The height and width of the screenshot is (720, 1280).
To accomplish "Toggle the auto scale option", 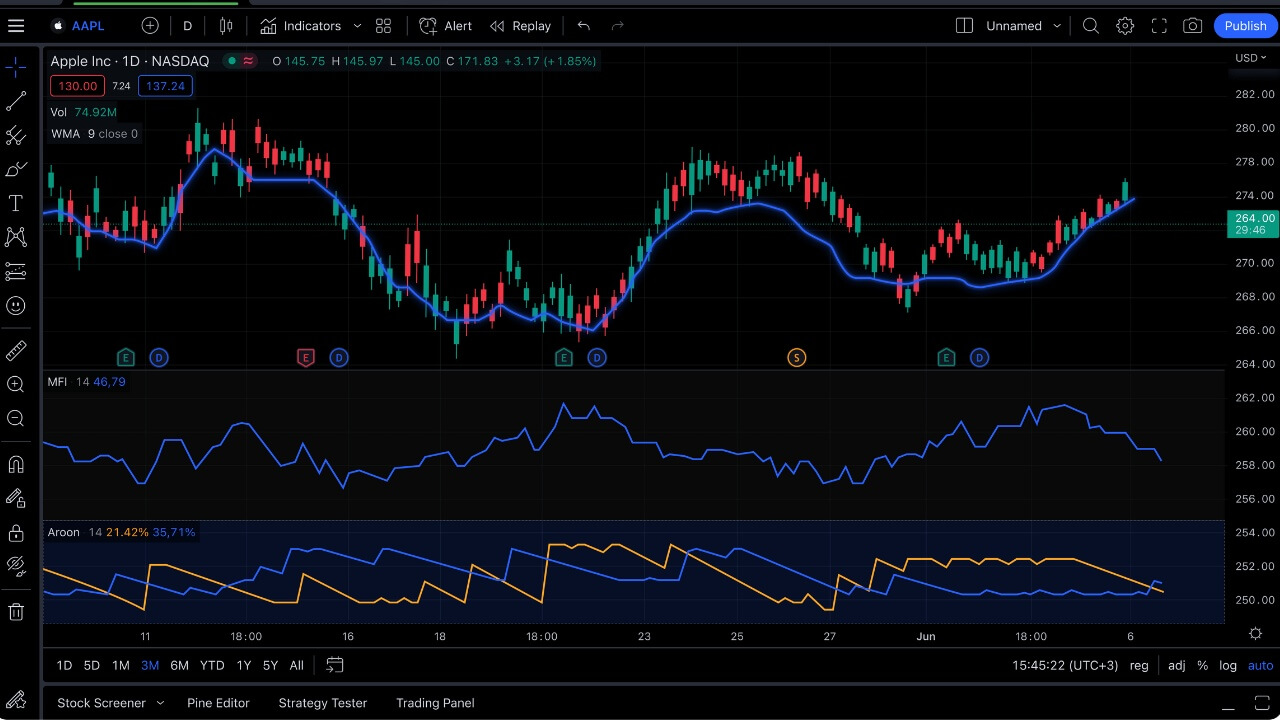I will (x=1260, y=665).
